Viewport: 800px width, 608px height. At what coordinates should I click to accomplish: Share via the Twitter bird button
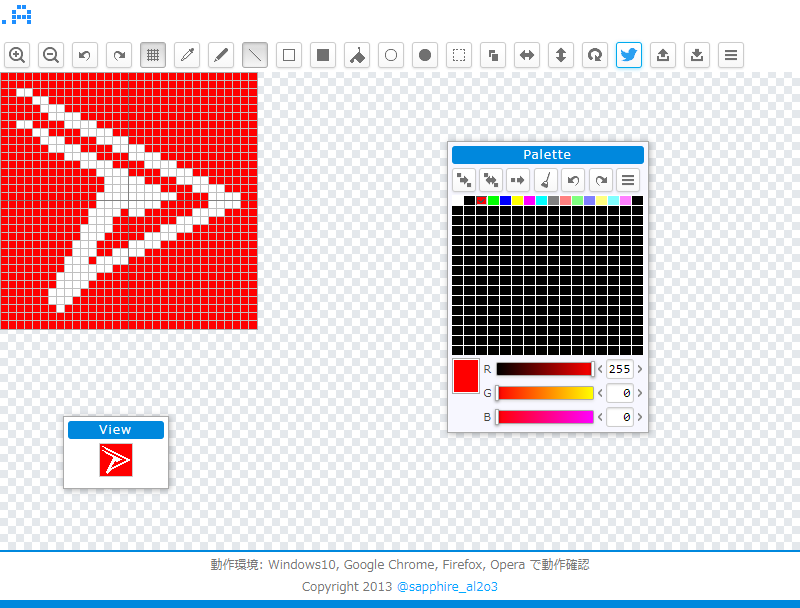[629, 55]
